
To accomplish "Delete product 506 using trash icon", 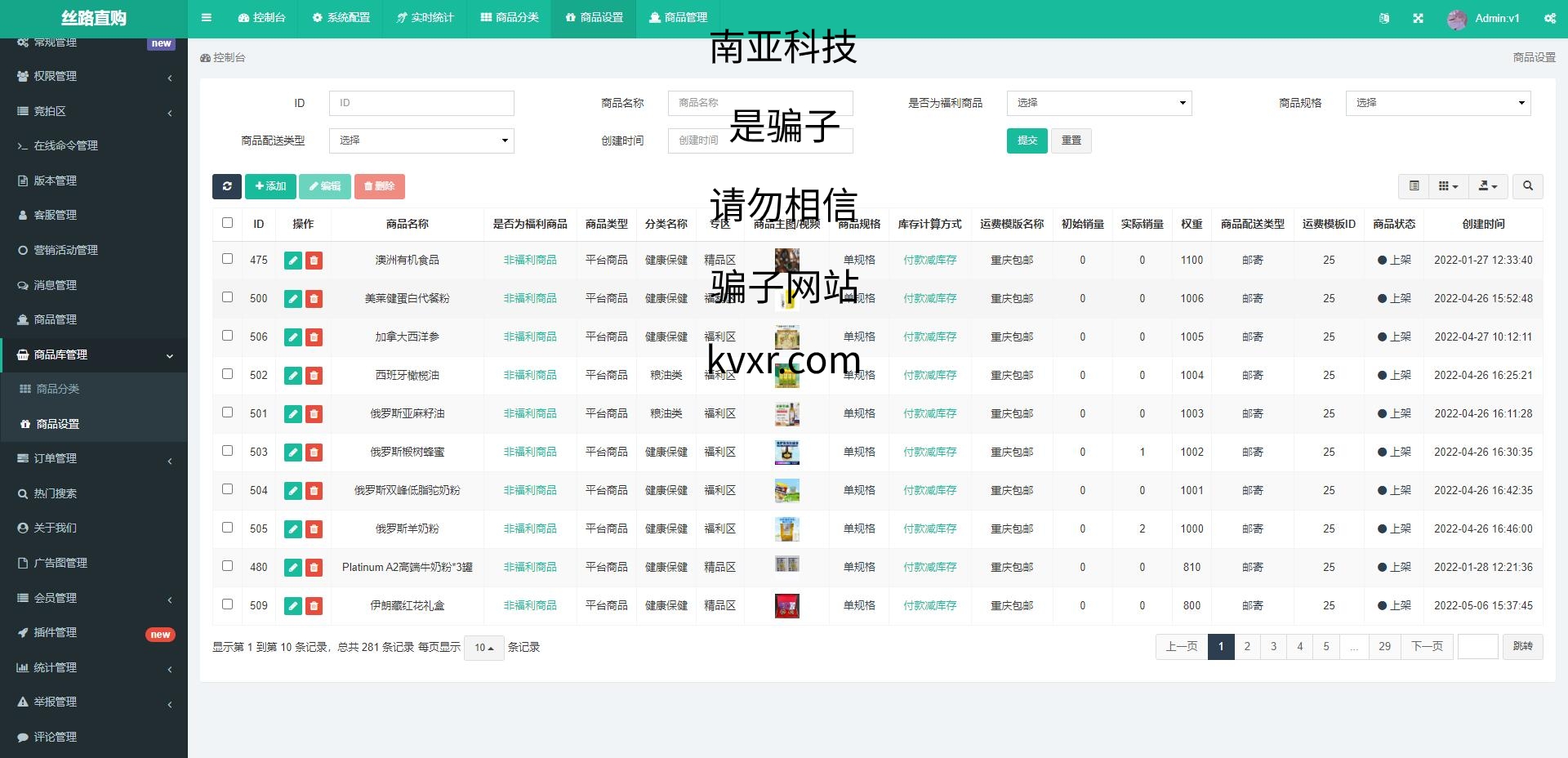I will [x=314, y=337].
